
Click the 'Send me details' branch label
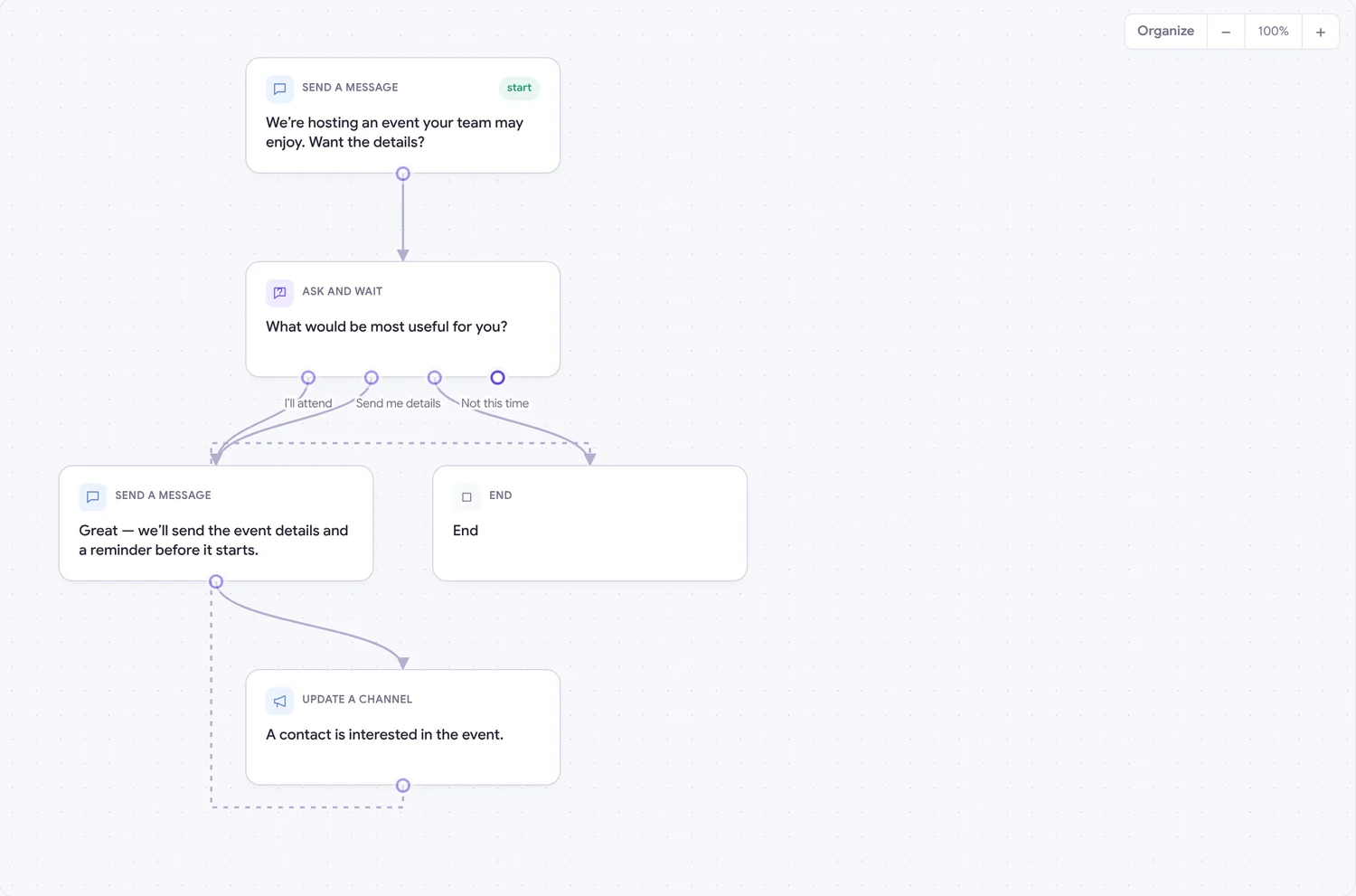[x=398, y=403]
